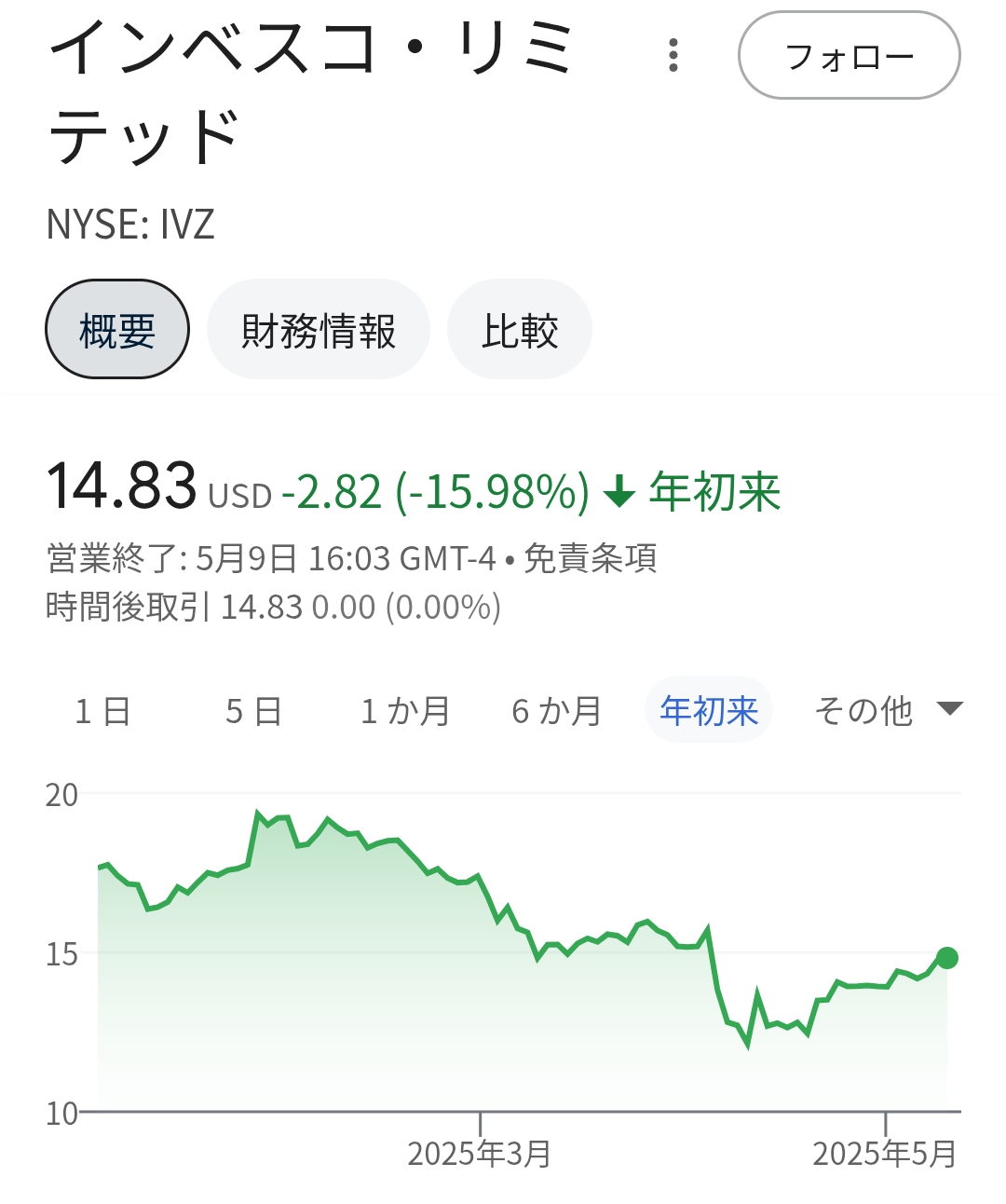
Task: Click the 2025年3月 axis marker
Action: 479,1153
